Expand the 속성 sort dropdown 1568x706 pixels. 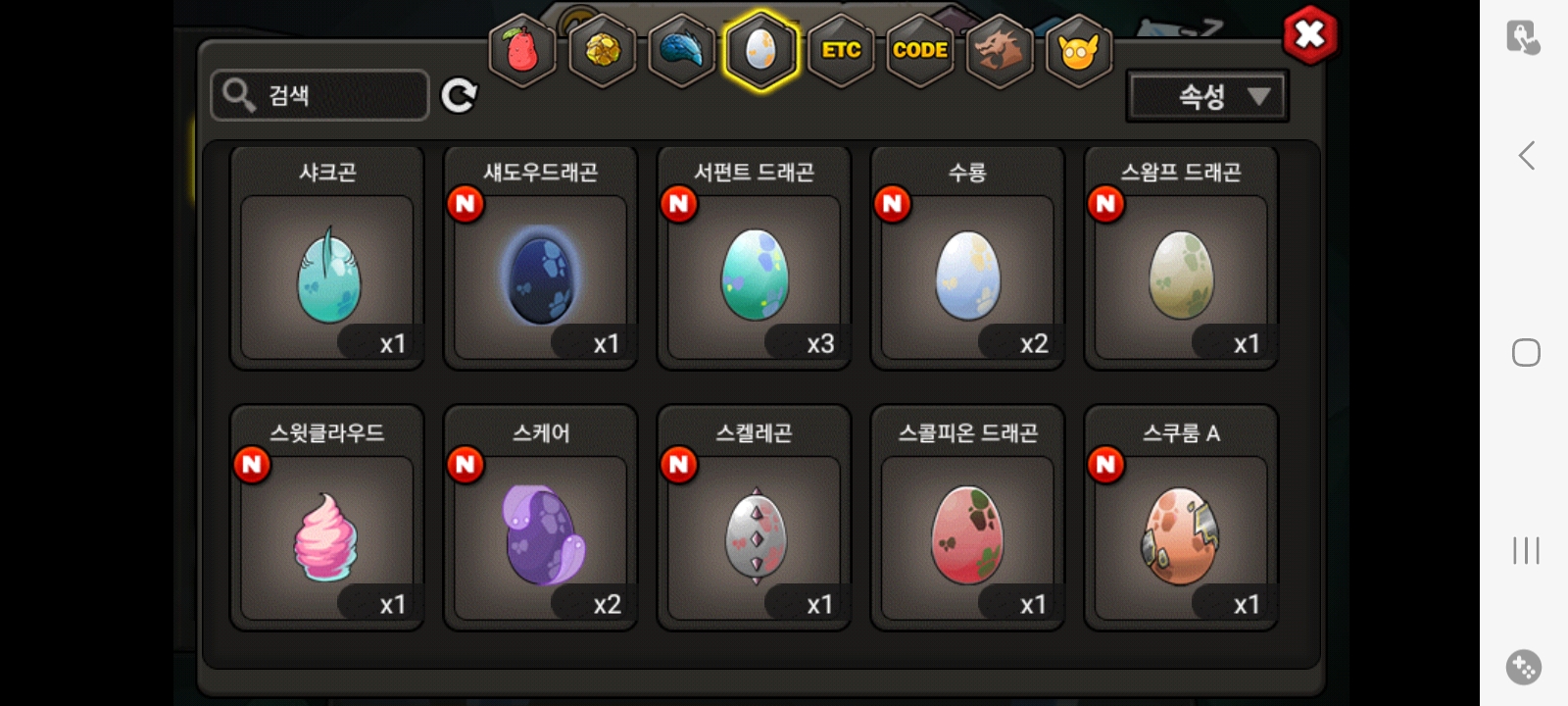click(x=1207, y=96)
